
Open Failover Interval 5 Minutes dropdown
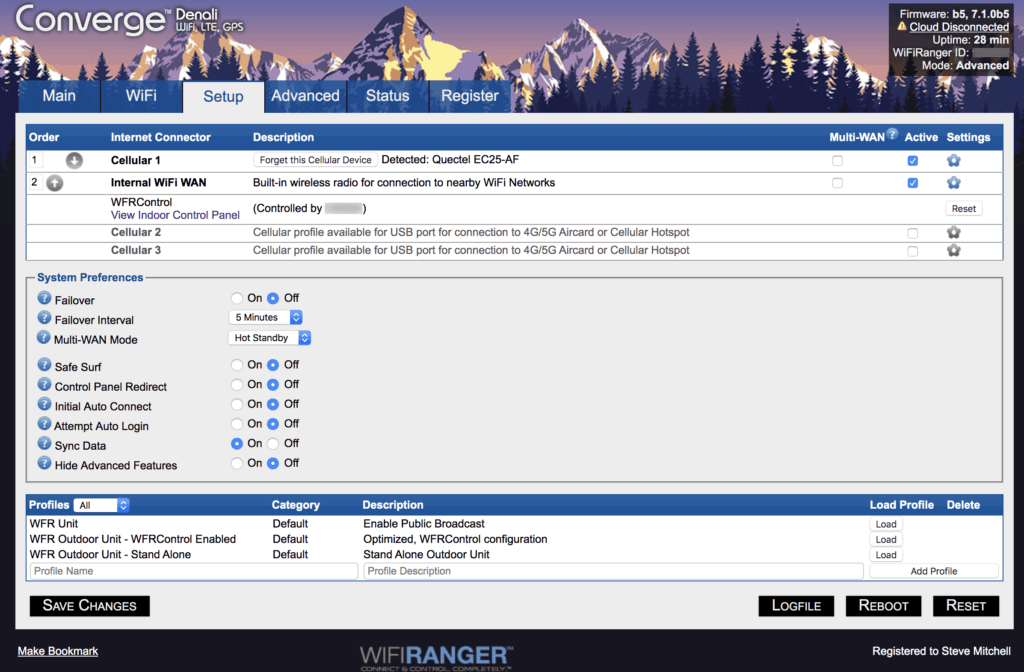point(266,317)
